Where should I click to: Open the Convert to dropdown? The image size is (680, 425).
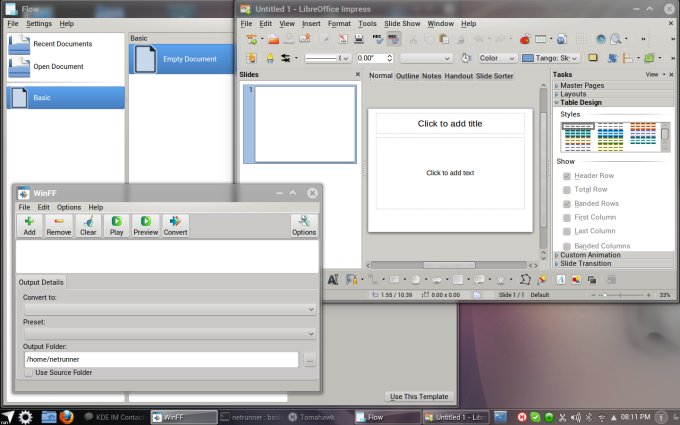pos(169,310)
